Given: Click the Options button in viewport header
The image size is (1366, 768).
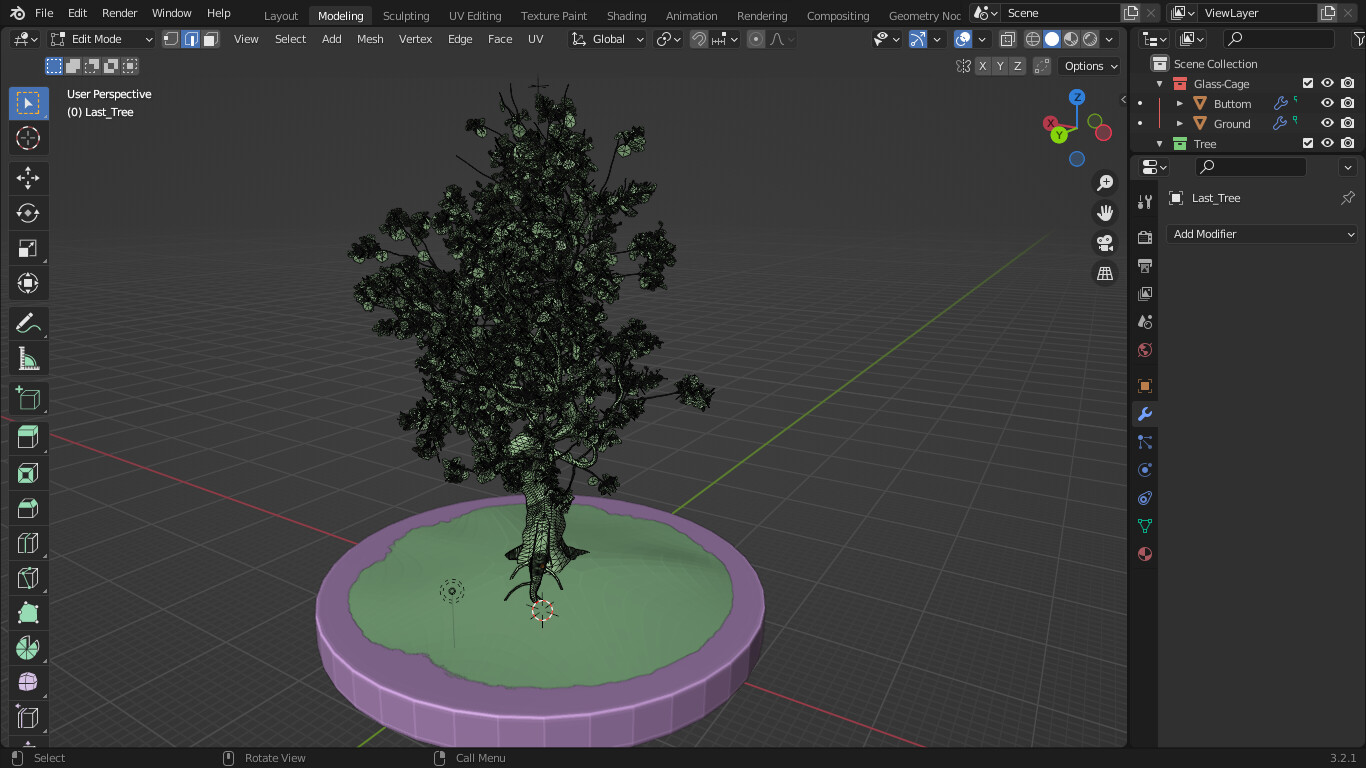Looking at the screenshot, I should pos(1089,66).
